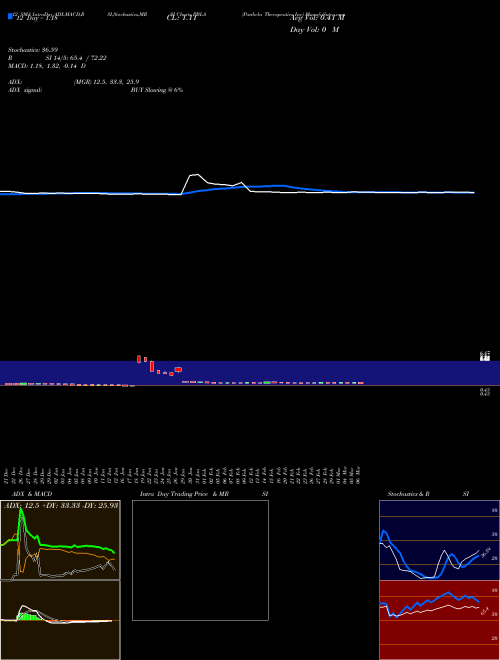Click the 'SI 14/3: 65.4 / 72.22' value
500x660 pixels.
tap(76, 58)
